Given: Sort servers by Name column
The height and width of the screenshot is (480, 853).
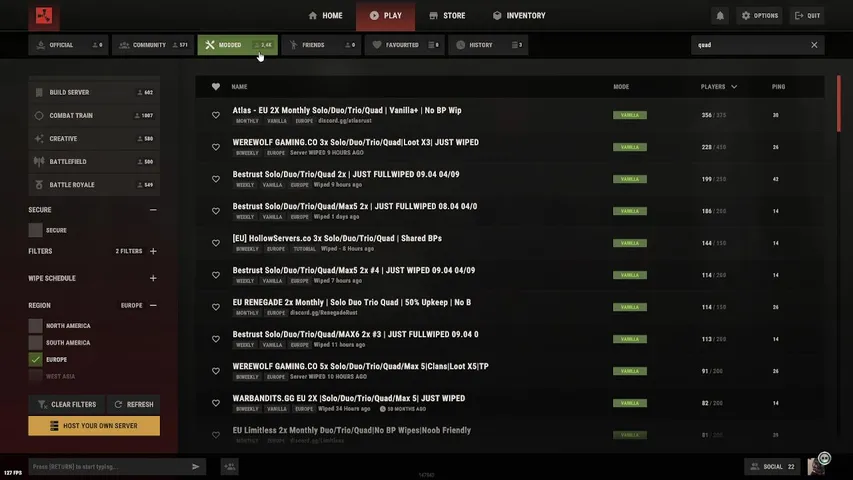Looking at the screenshot, I should tap(239, 87).
